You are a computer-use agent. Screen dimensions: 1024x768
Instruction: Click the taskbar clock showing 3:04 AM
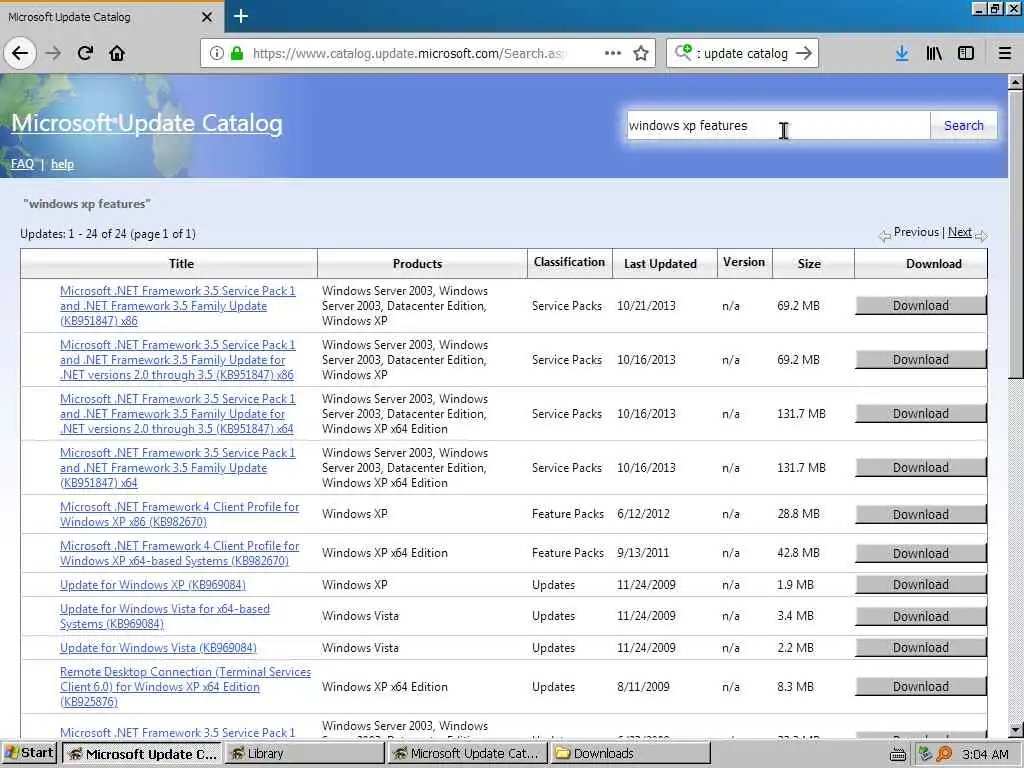pos(985,754)
